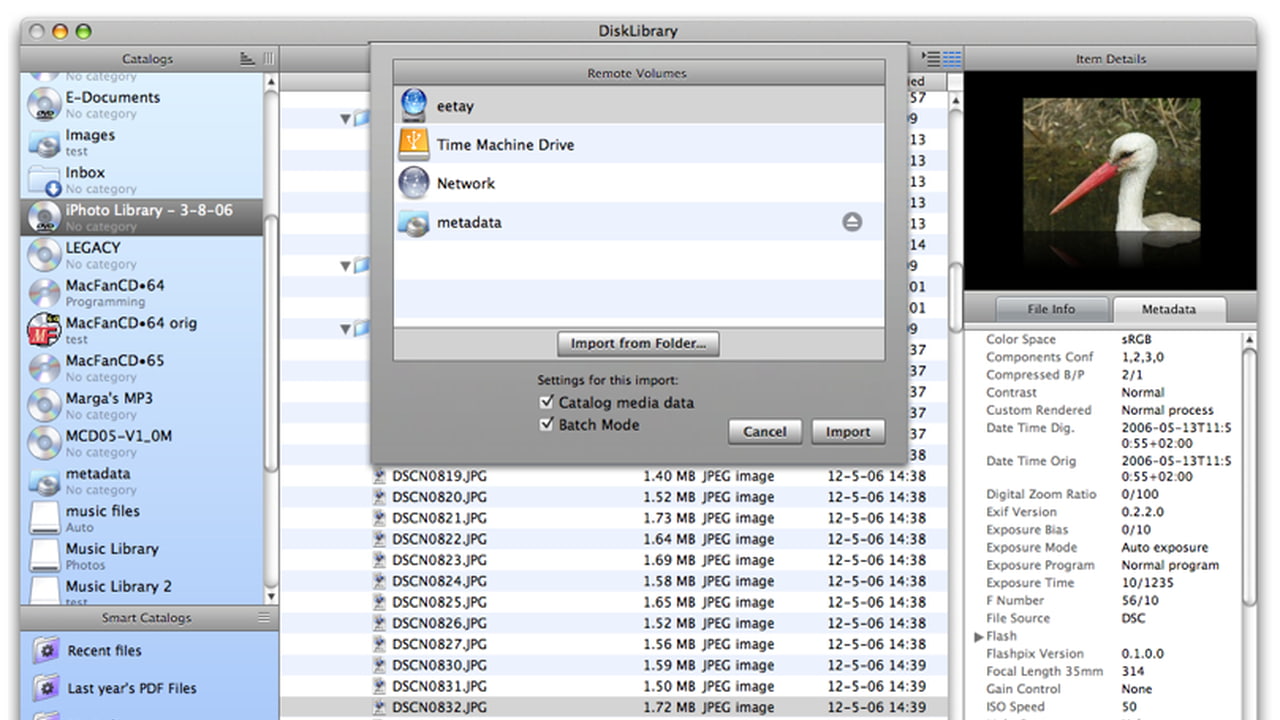Select the Metadata tab
Screen dimensions: 1280x720
(x=1168, y=309)
